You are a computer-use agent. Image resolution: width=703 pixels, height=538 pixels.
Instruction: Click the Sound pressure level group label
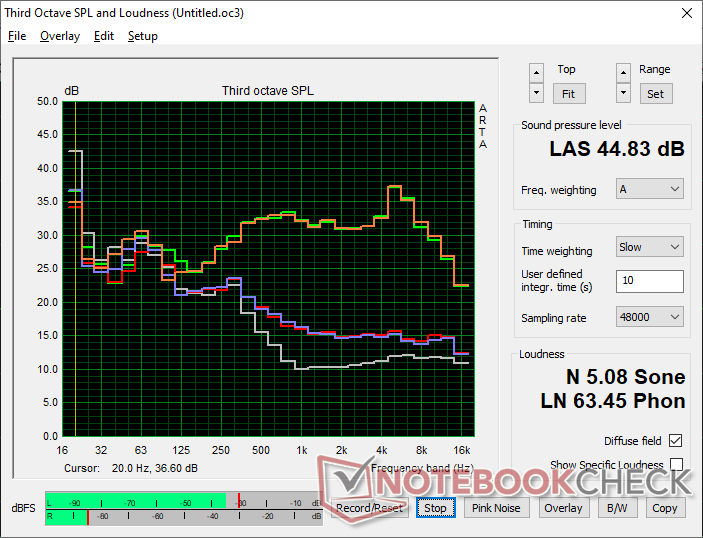click(x=571, y=125)
